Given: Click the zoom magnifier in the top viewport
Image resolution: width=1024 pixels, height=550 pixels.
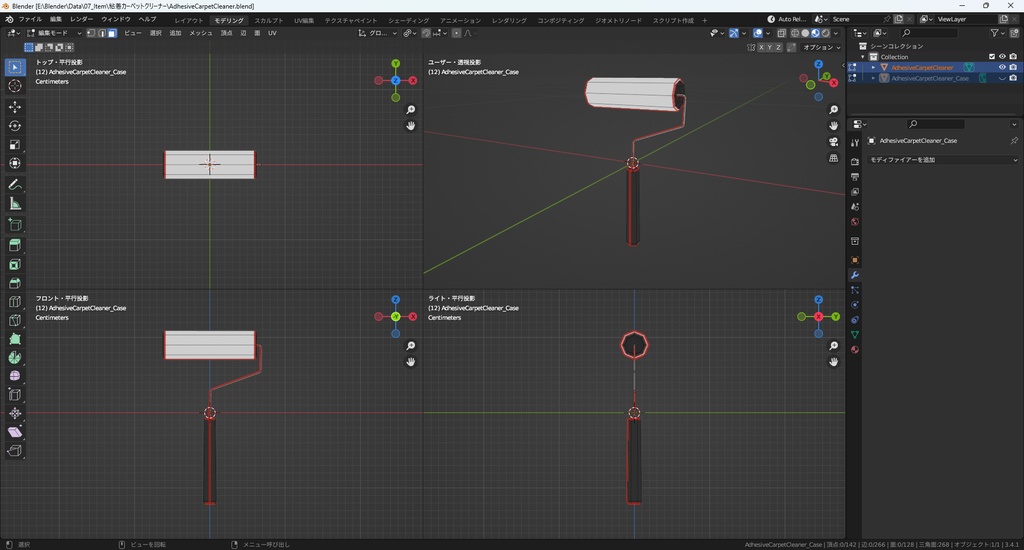Looking at the screenshot, I should click(x=411, y=110).
